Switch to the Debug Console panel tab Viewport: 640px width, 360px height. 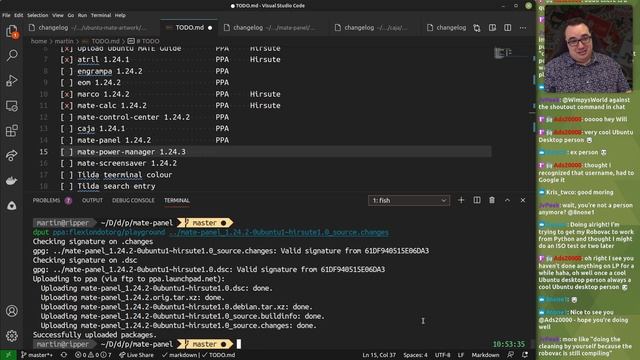[133, 200]
